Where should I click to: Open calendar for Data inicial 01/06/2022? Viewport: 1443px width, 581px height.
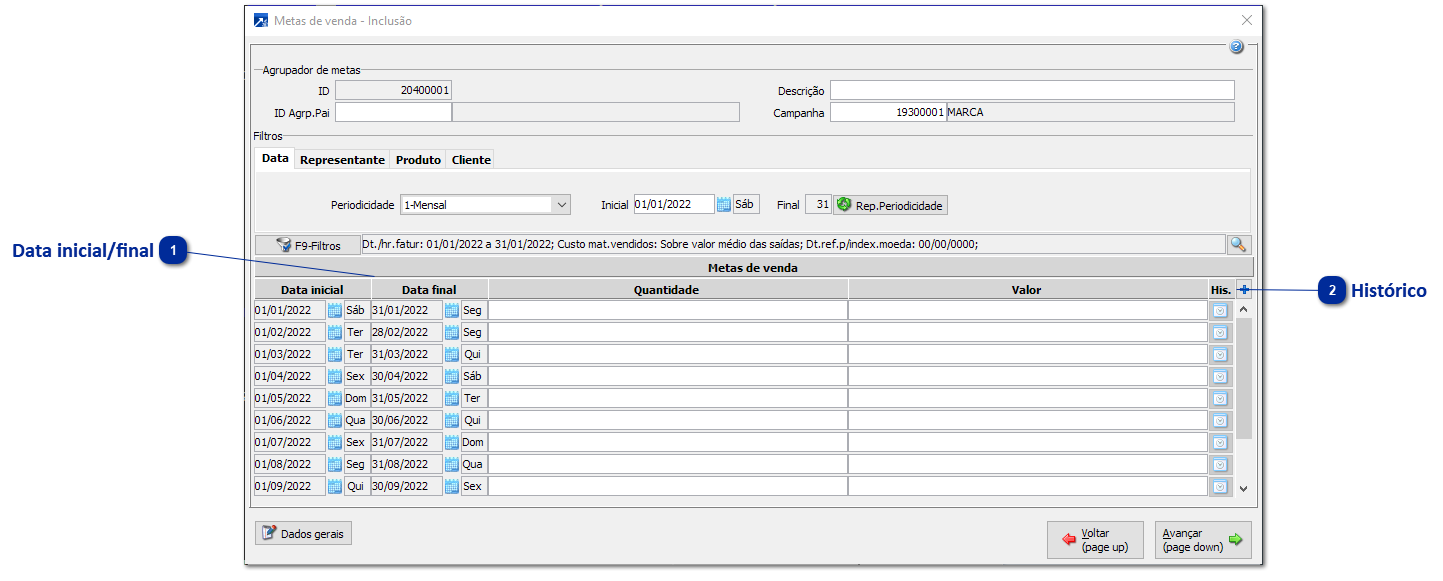pos(335,420)
